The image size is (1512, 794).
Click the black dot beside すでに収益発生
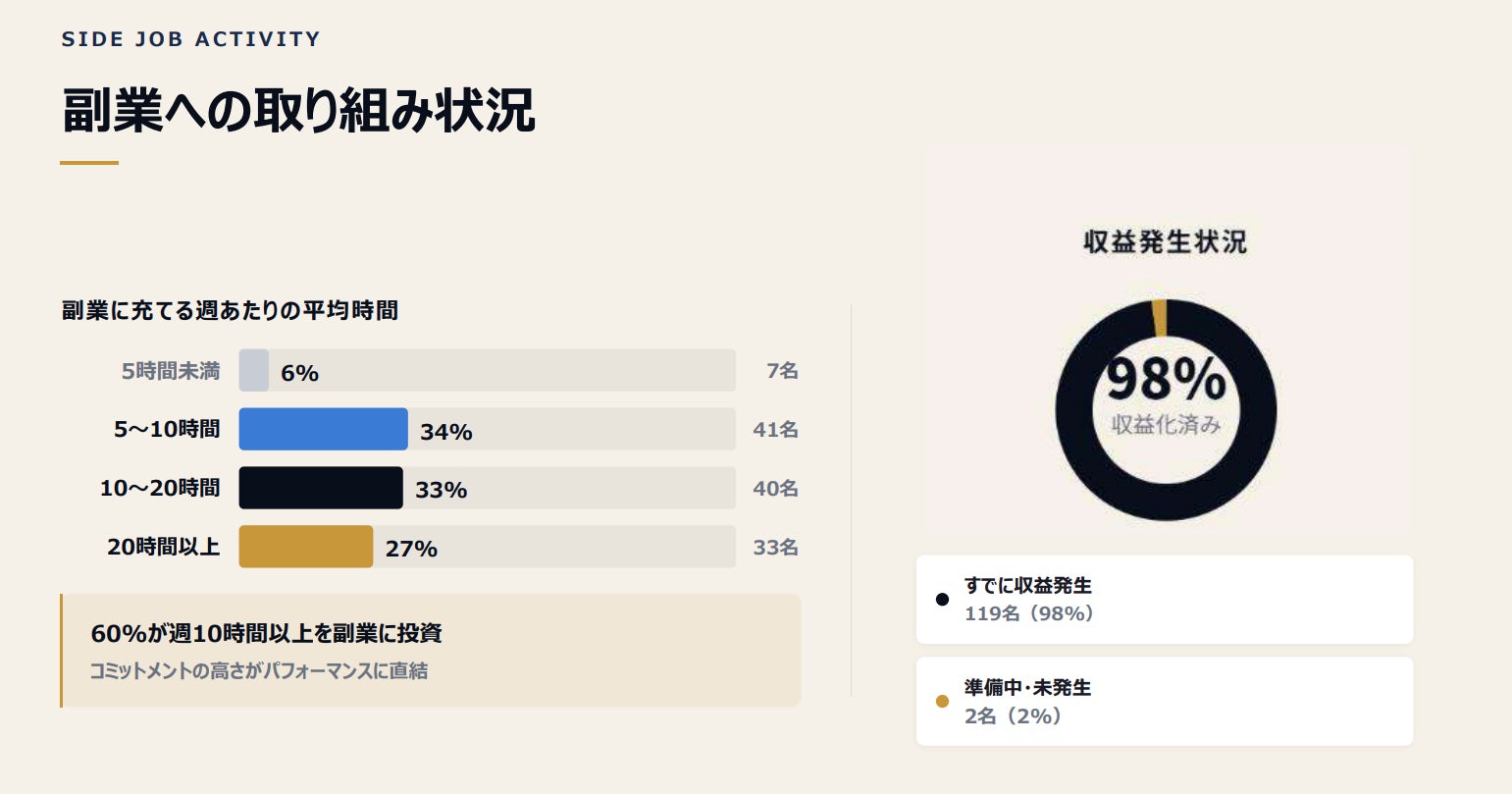[x=942, y=599]
